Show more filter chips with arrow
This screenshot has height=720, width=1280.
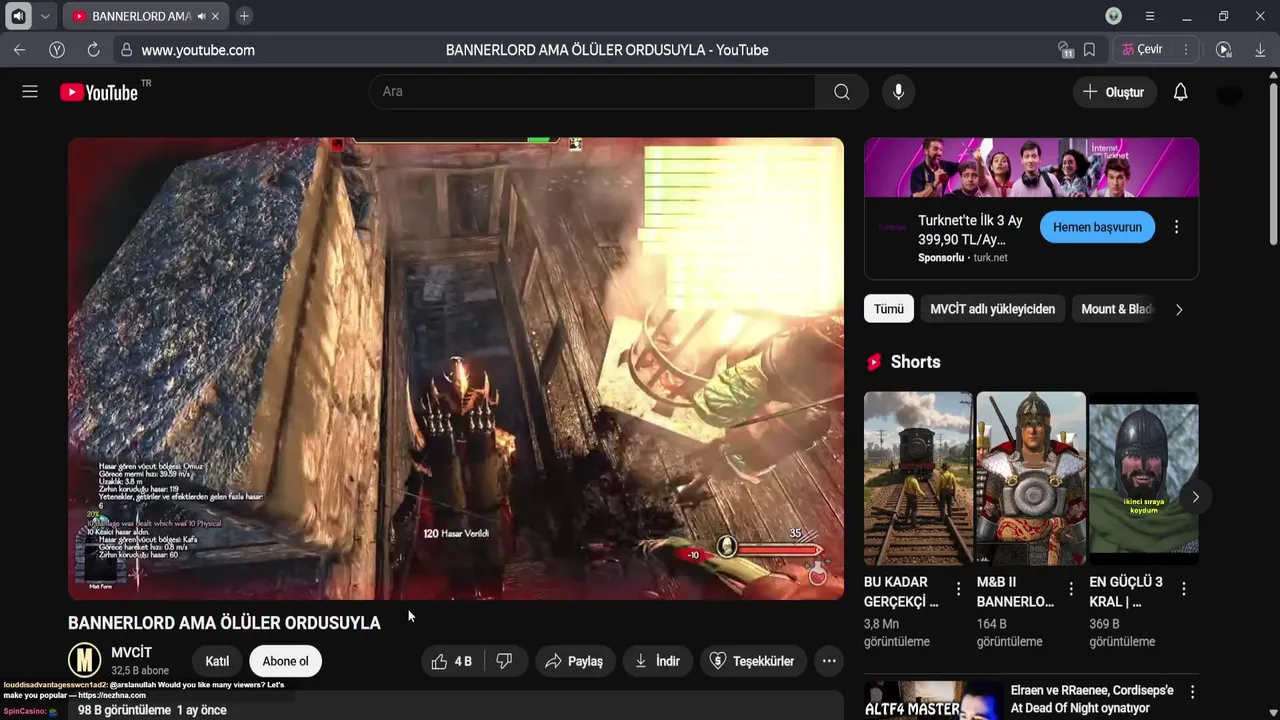coord(1179,309)
